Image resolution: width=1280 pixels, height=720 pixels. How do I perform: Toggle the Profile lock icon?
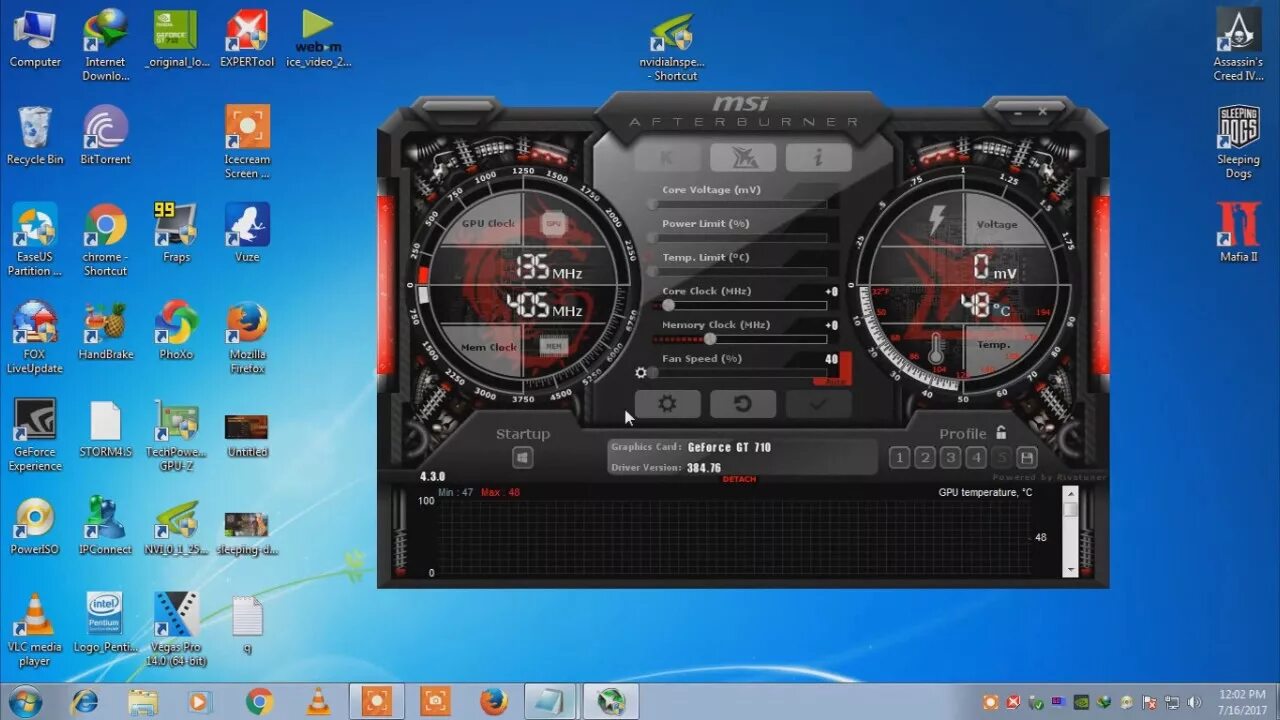pos(1001,433)
